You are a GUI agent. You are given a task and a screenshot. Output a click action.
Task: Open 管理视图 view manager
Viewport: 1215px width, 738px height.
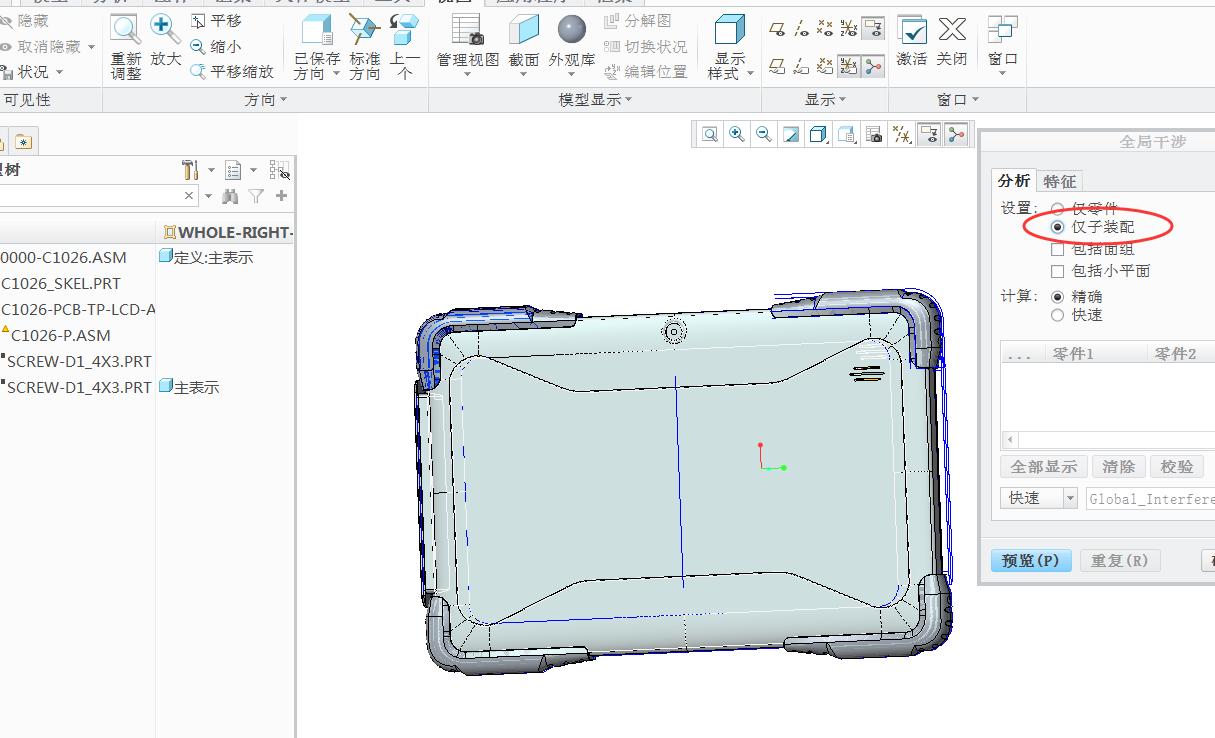[467, 30]
